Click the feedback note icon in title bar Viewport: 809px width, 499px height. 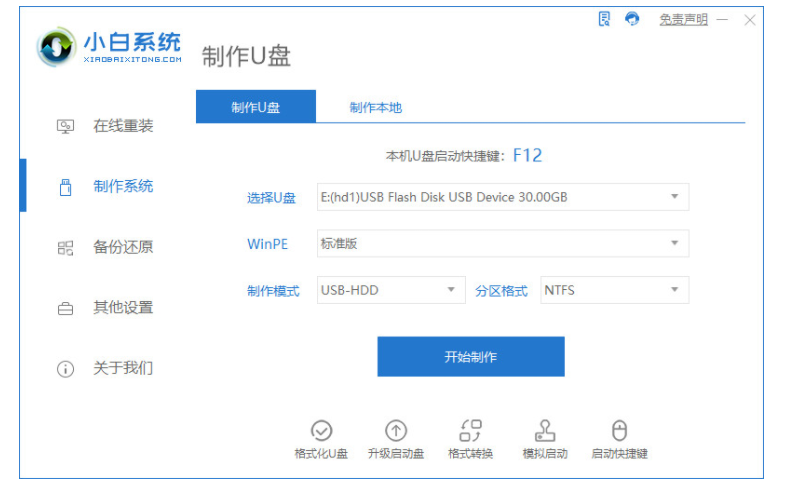click(x=604, y=19)
